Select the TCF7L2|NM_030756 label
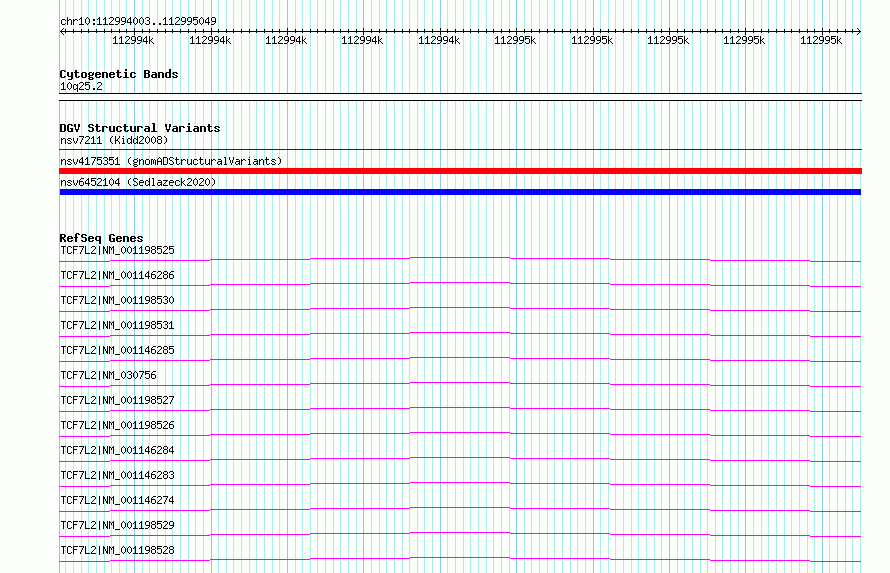The height and width of the screenshot is (573, 890). pyautogui.click(x=108, y=375)
